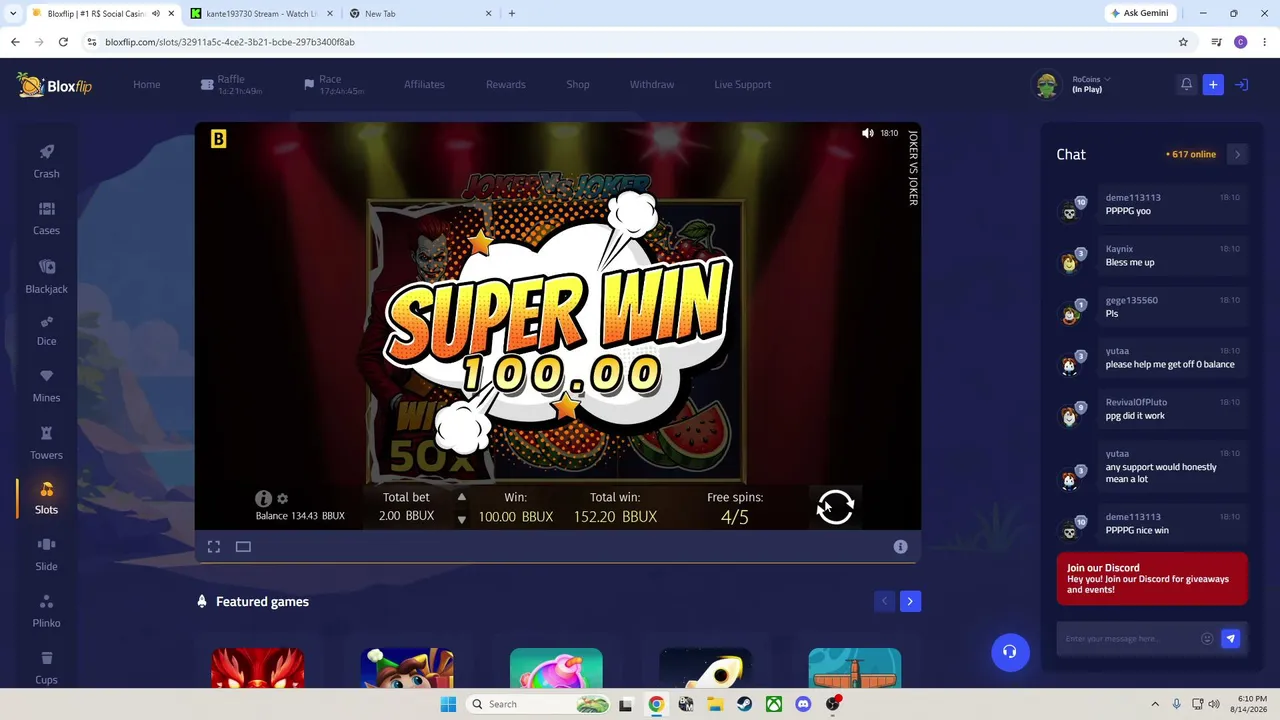Expand the system tray hidden icons
The width and height of the screenshot is (1280, 720).
1155,704
